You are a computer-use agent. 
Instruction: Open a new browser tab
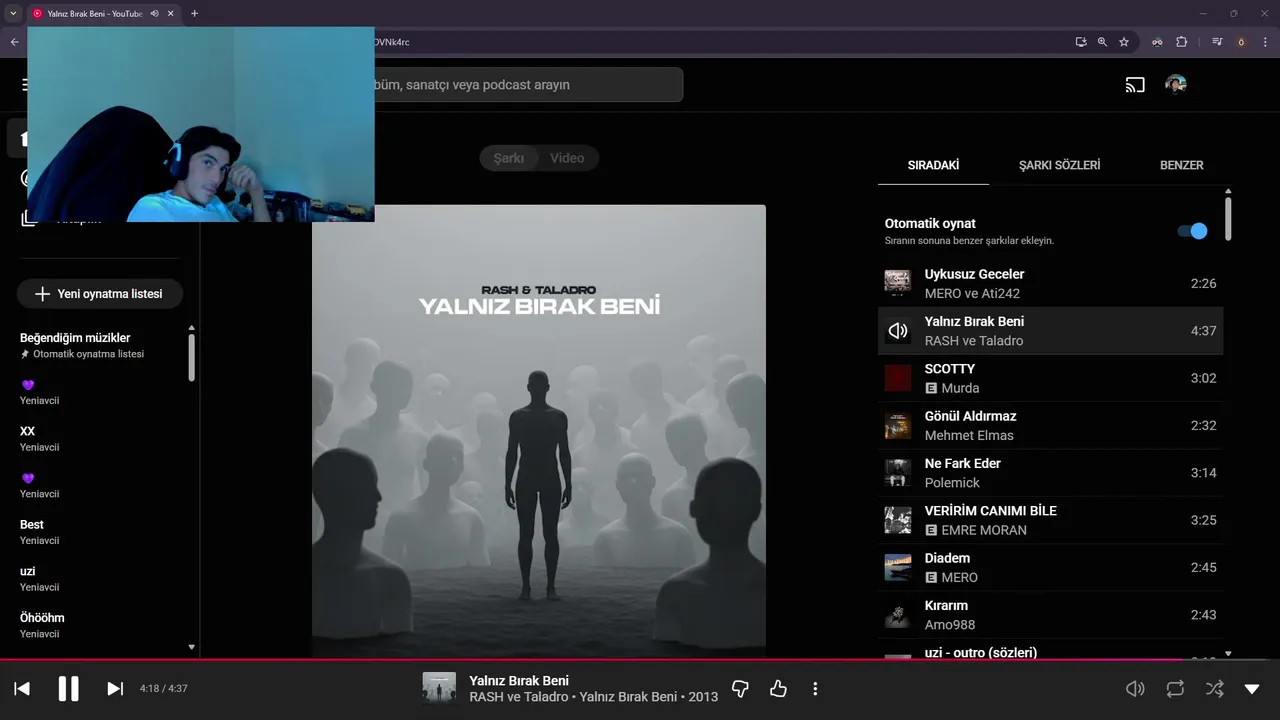(194, 13)
